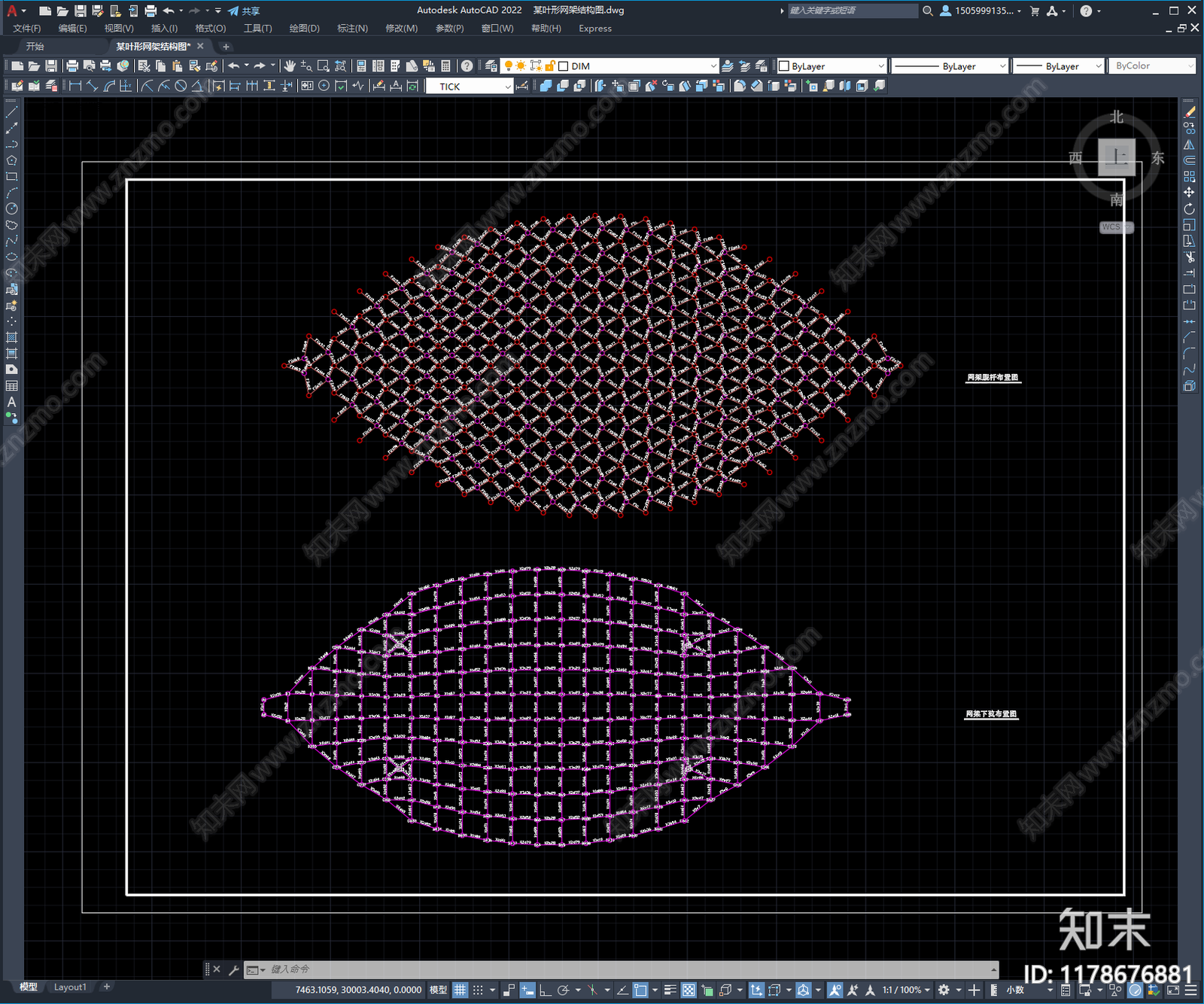1204x1004 pixels.
Task: Click the Save icon in quick access bar
Action: pyautogui.click(x=80, y=11)
